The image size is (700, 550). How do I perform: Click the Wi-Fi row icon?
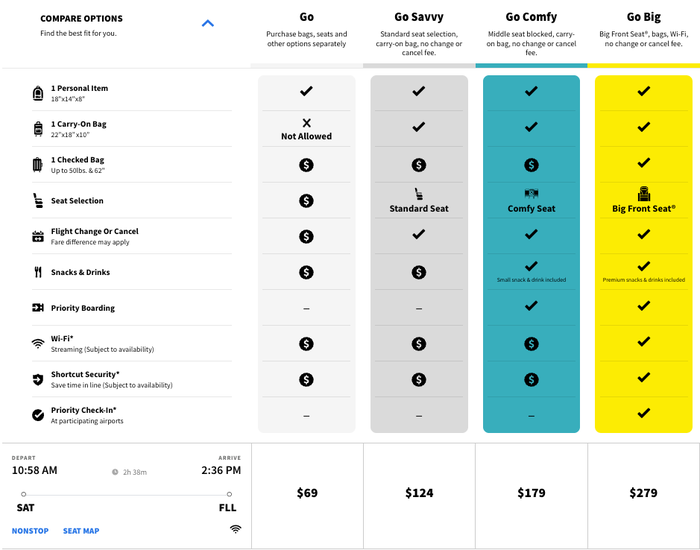38,343
